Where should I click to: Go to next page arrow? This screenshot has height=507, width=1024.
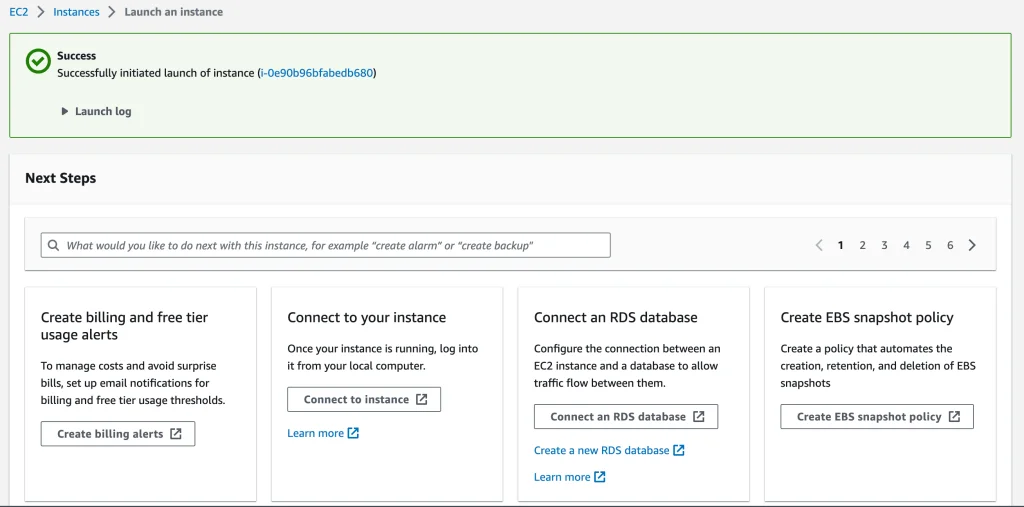pos(972,245)
